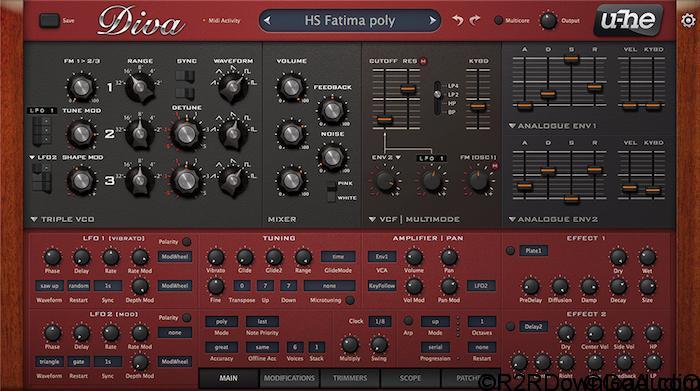Open the Delay2 effect type dropdown
Viewport: 700px width, 391px height.
click(533, 327)
